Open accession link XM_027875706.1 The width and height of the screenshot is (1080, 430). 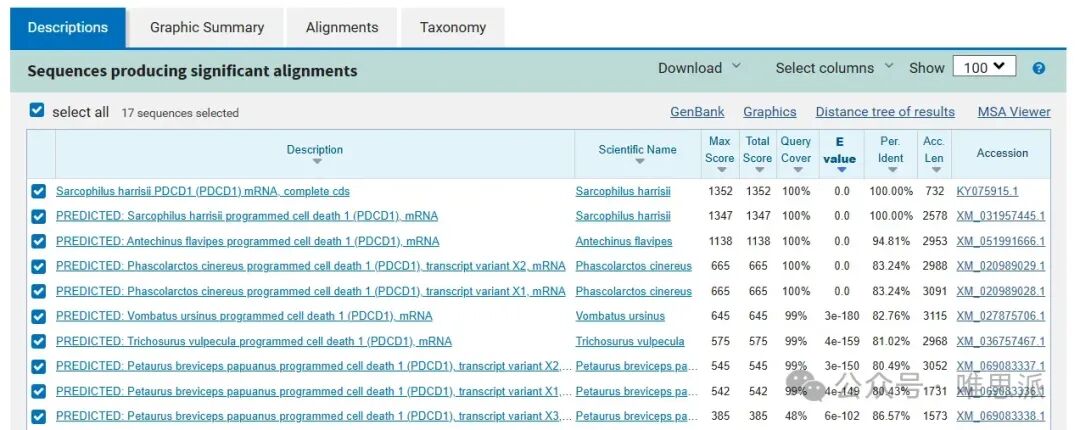point(1000,316)
